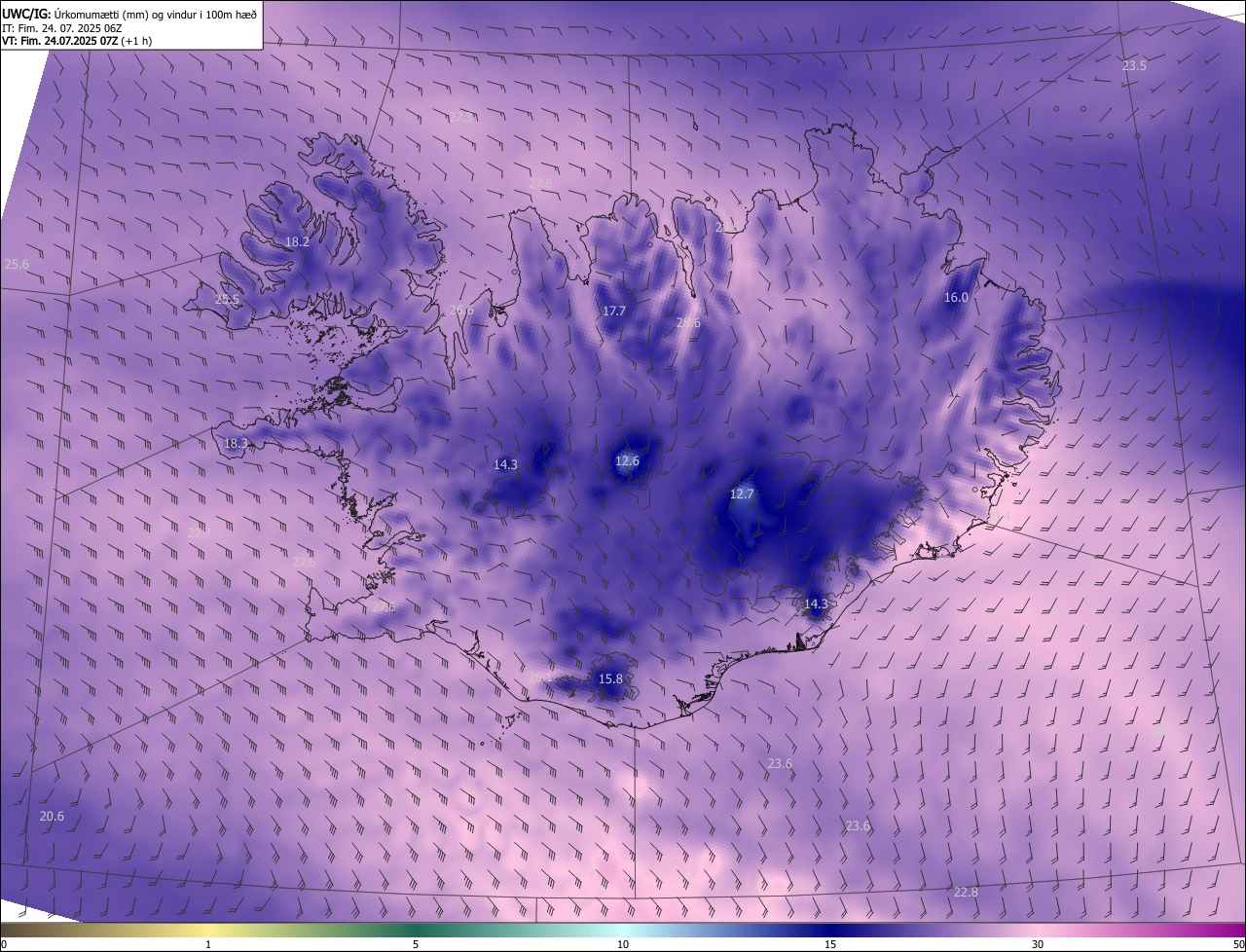Click the 18.3 value label
Screen dimensions: 1246x952
(x=236, y=443)
